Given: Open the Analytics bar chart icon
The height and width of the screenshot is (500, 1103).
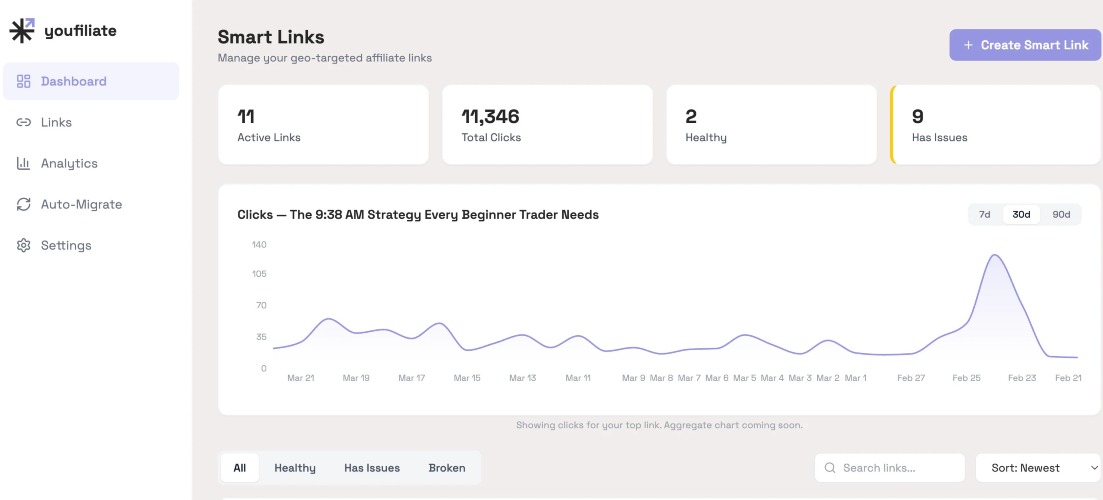Looking at the screenshot, I should click(24, 163).
